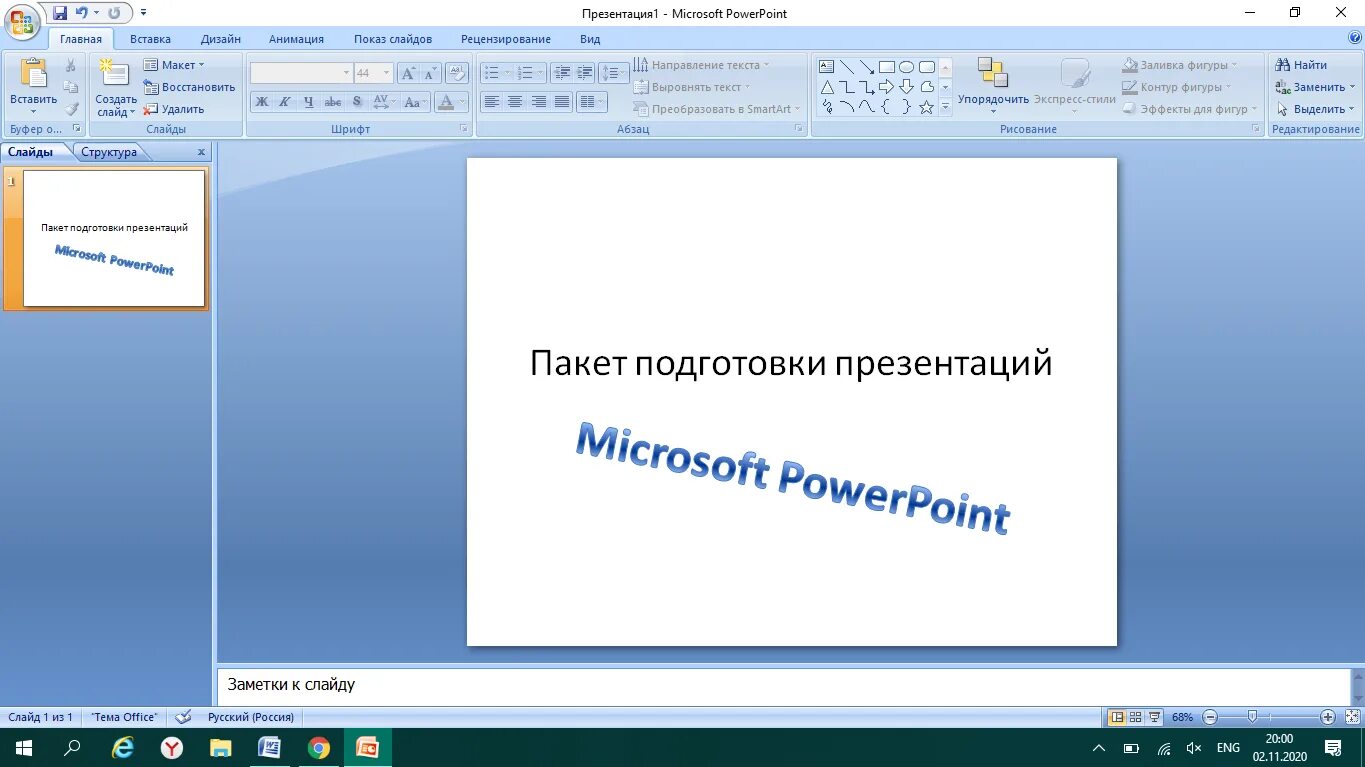Click the Восстановить reset button
This screenshot has height=767, width=1365.
[x=189, y=87]
